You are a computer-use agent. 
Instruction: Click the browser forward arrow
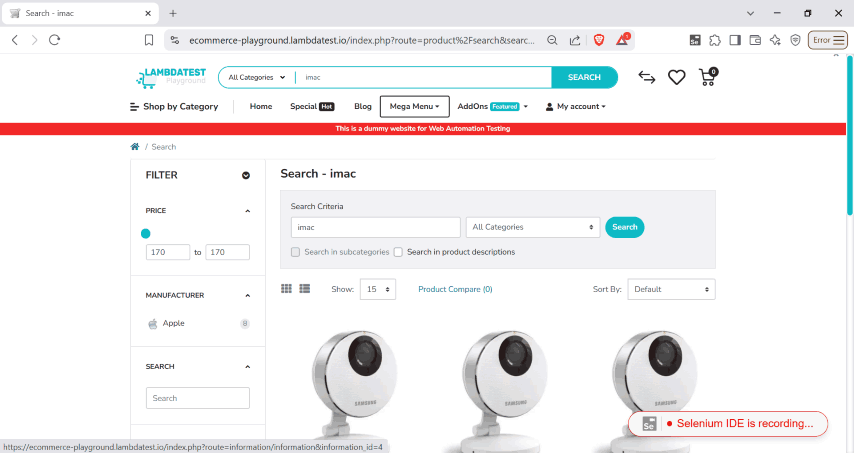click(34, 40)
